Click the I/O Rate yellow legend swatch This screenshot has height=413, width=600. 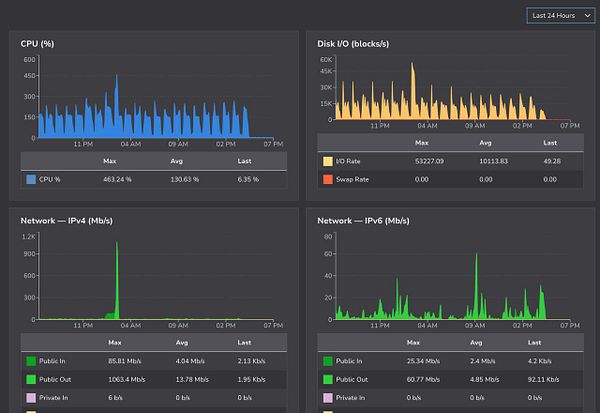[328, 161]
